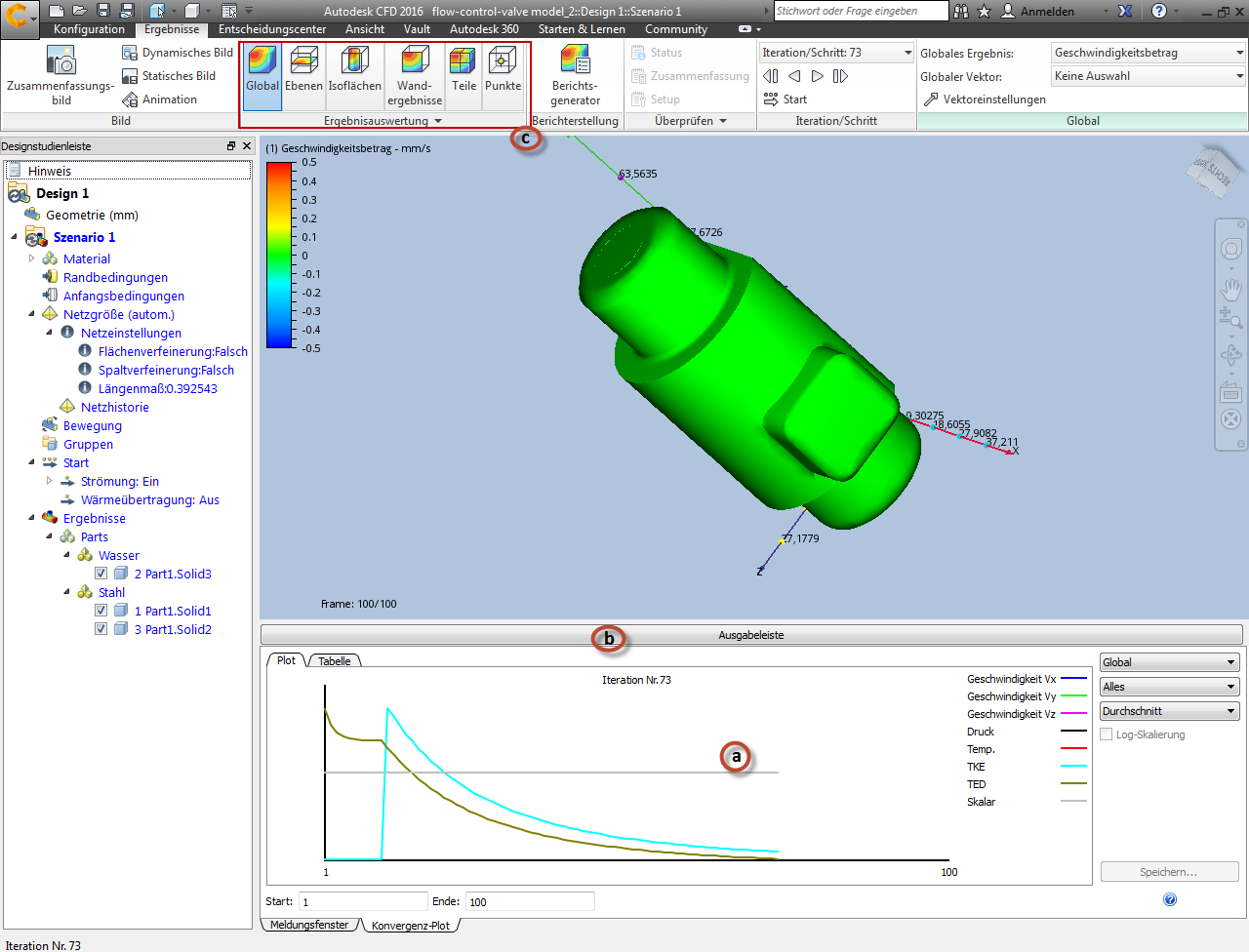Viewport: 1249px width, 952px height.
Task: Open the Global dropdown in the output bar
Action: pyautogui.click(x=1169, y=662)
